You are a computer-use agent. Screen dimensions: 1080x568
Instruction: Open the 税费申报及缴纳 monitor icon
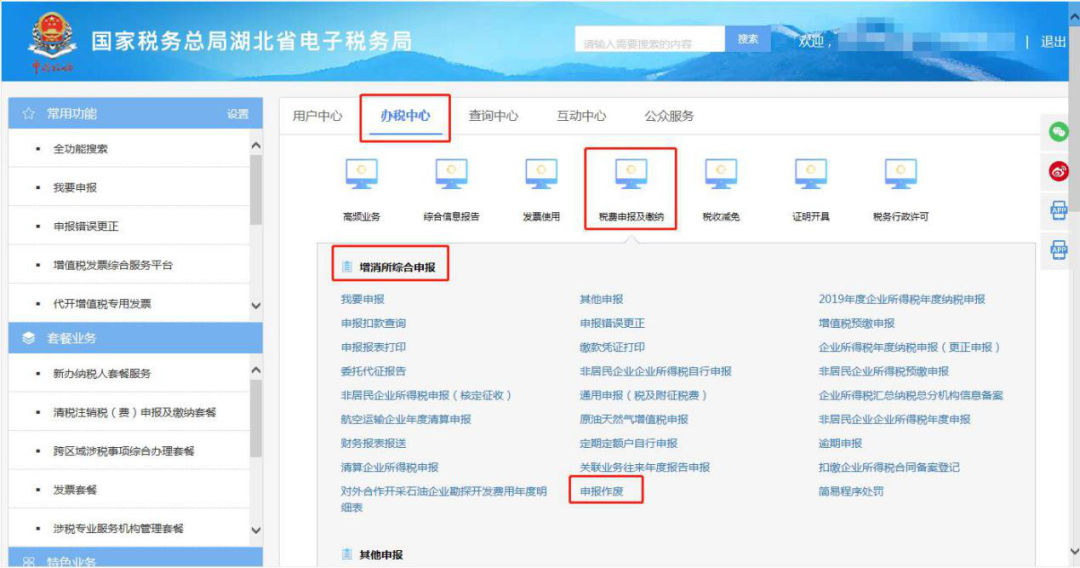pyautogui.click(x=631, y=173)
